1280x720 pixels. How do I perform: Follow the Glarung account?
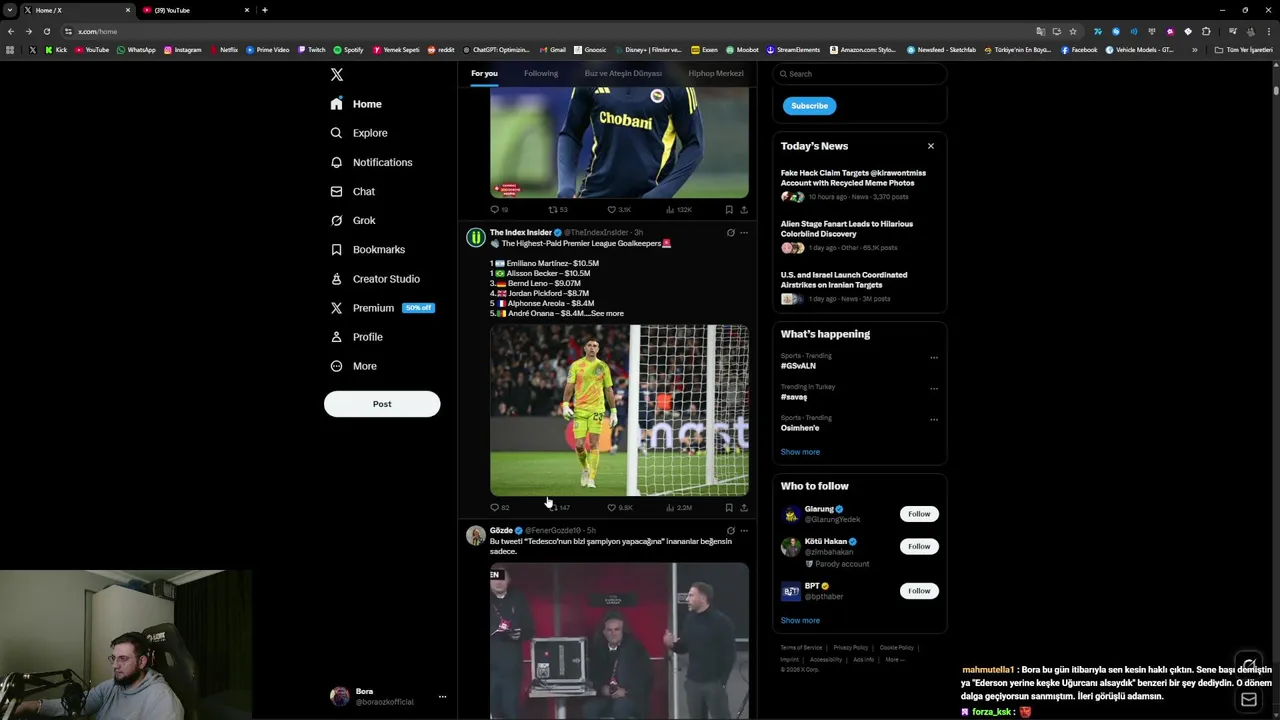click(919, 514)
